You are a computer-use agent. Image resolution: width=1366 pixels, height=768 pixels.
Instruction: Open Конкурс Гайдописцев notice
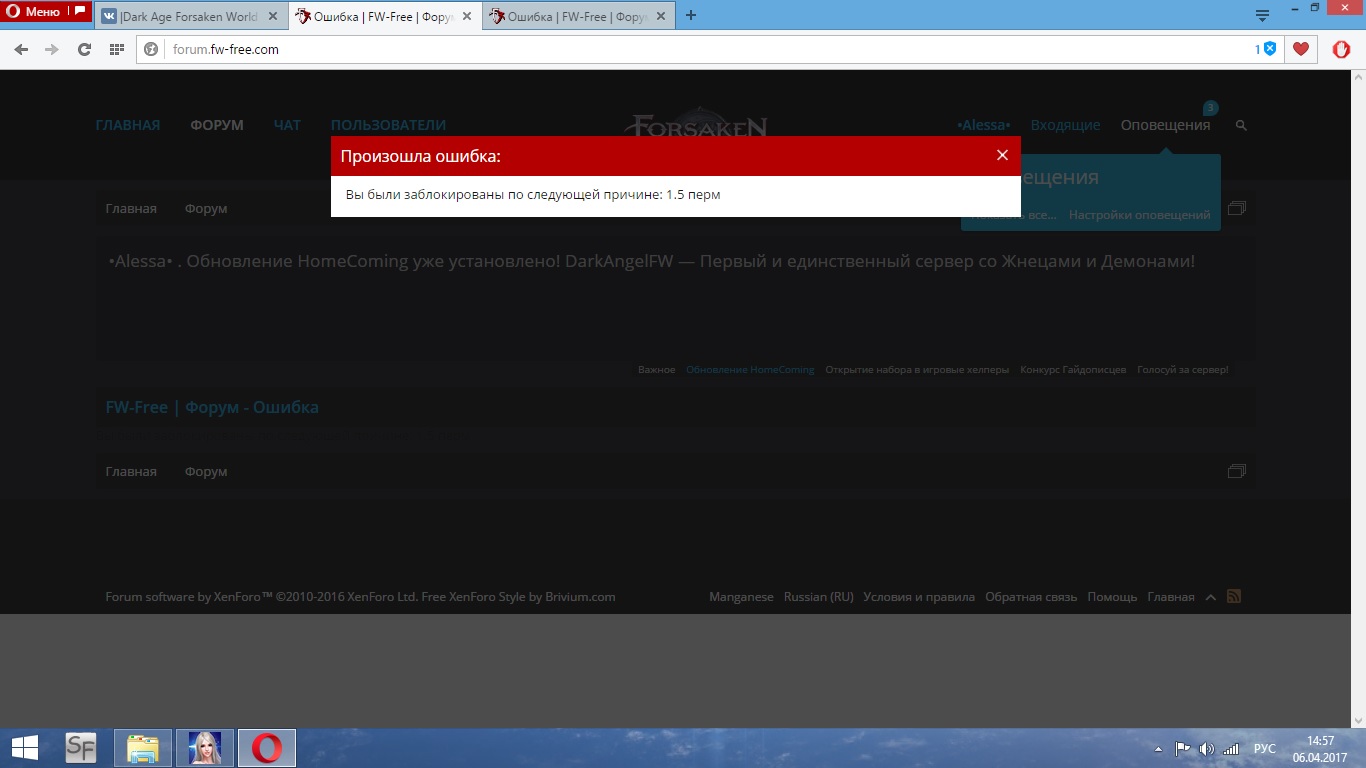[x=1073, y=370]
